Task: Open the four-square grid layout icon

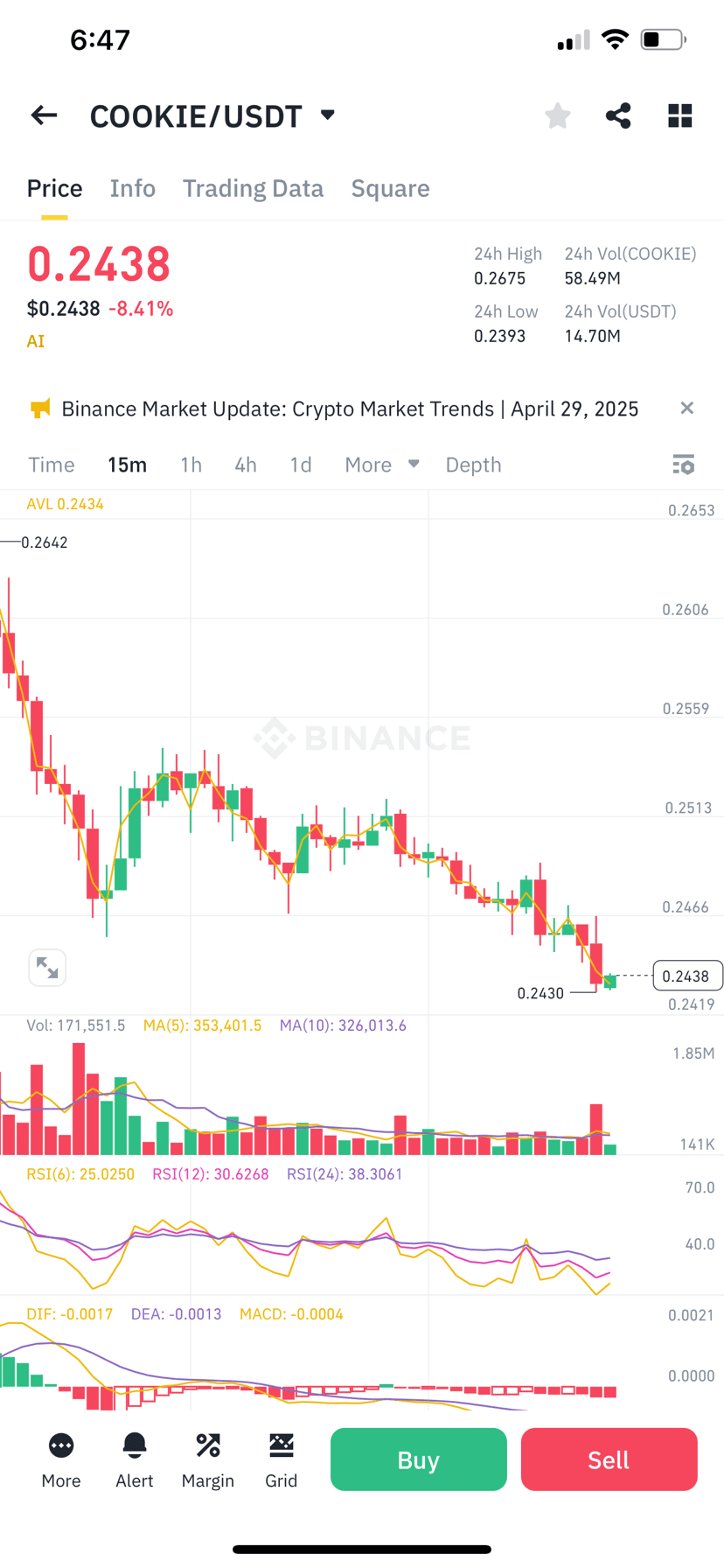Action: click(679, 115)
